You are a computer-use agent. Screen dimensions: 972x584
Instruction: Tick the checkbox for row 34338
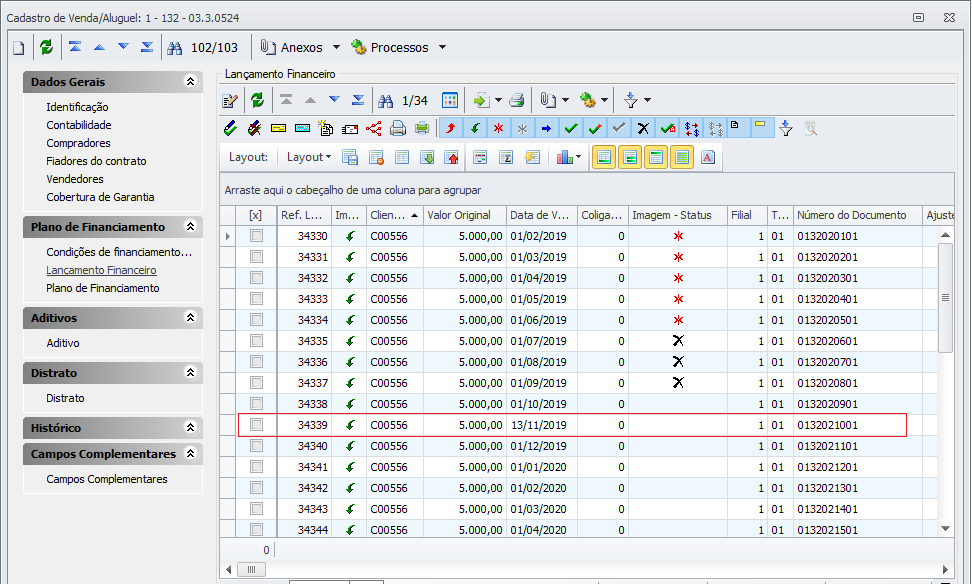coord(256,404)
